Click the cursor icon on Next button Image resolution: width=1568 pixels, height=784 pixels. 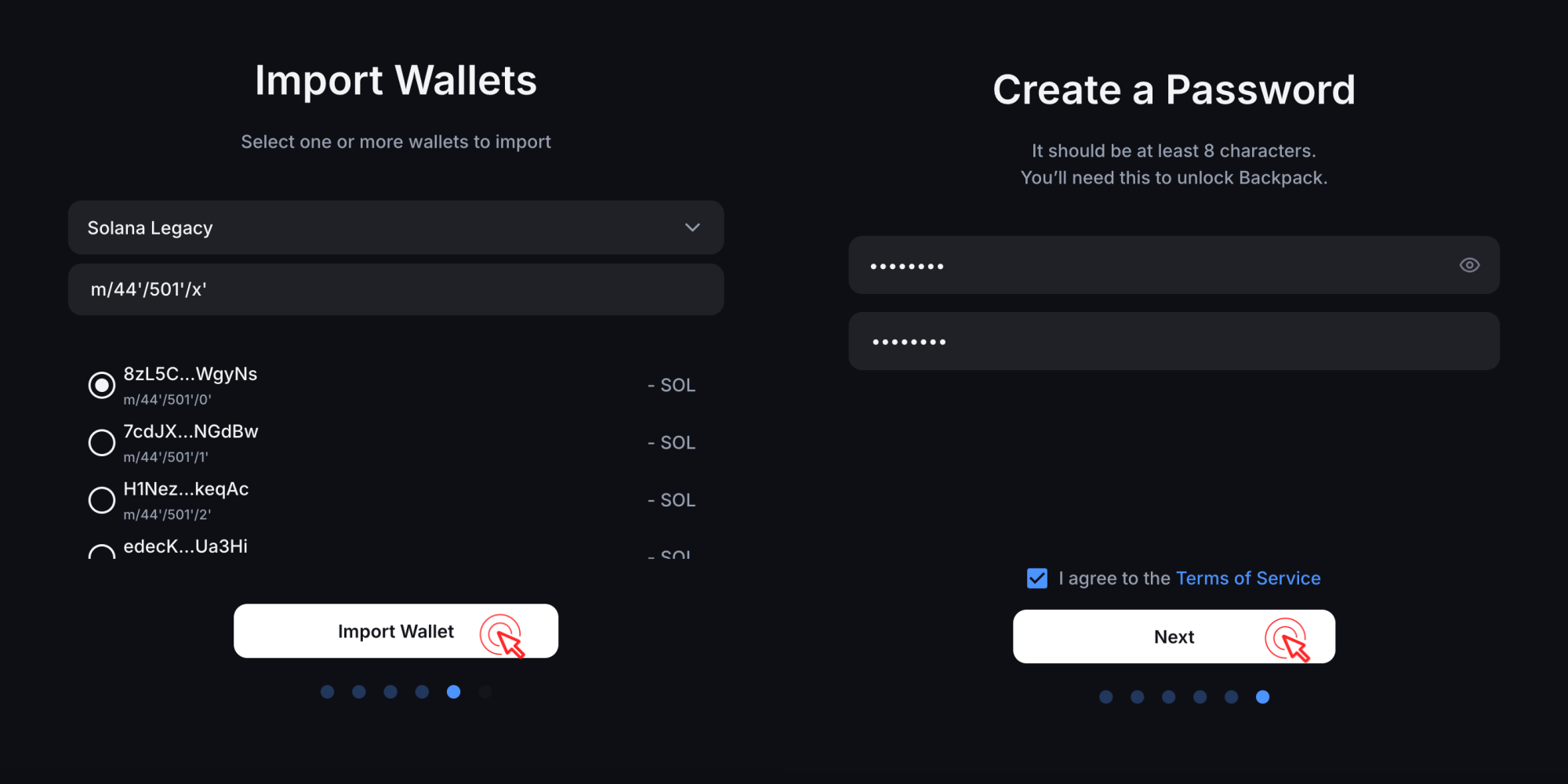coord(1287,639)
